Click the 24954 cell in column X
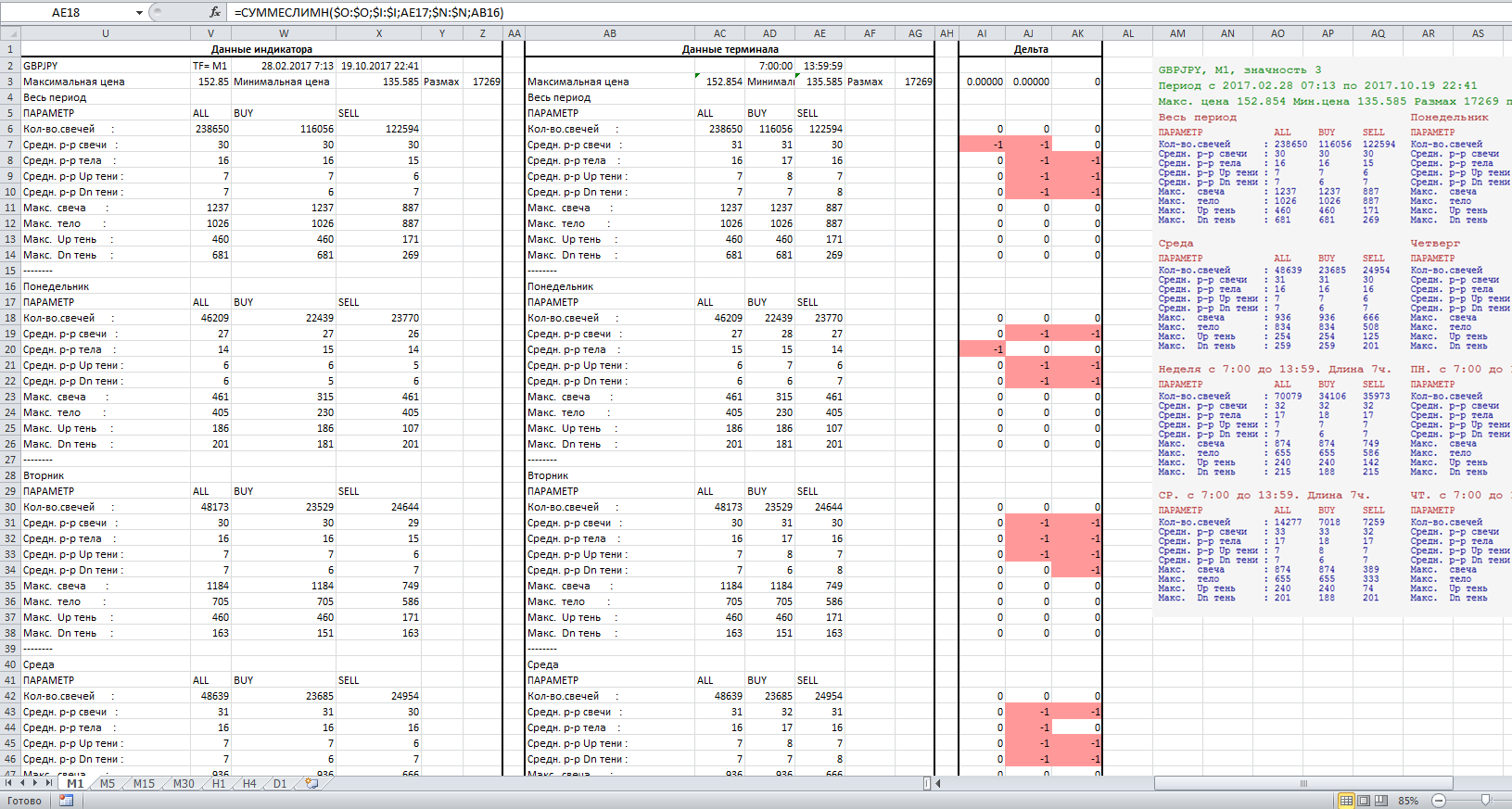The image size is (1512, 809). (x=378, y=696)
